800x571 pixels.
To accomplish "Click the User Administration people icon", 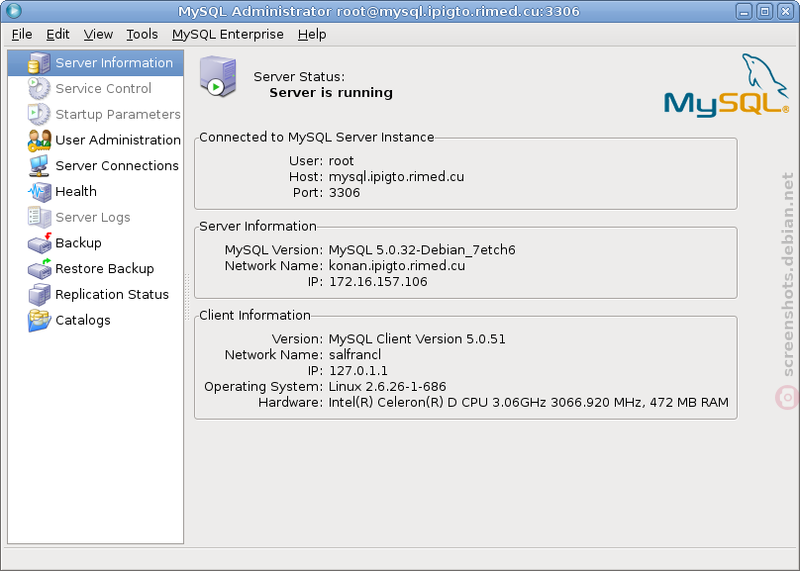I will click(x=39, y=140).
